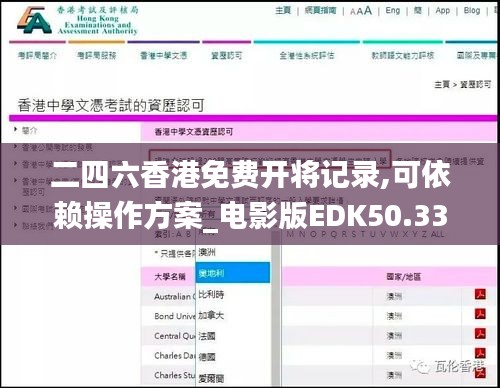Open the 資歷認可 main menu item
Screen dimensions: 500x388
(x=227, y=55)
